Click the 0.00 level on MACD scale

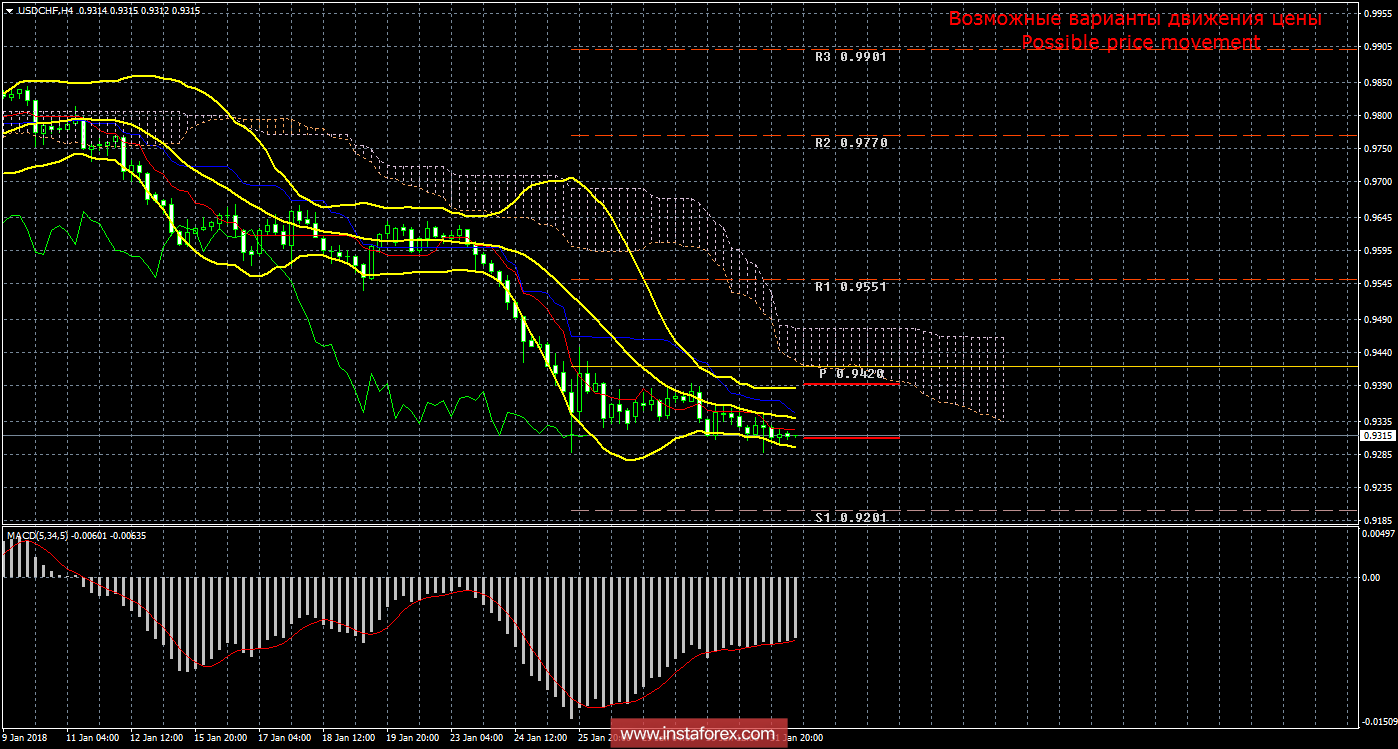(1372, 577)
